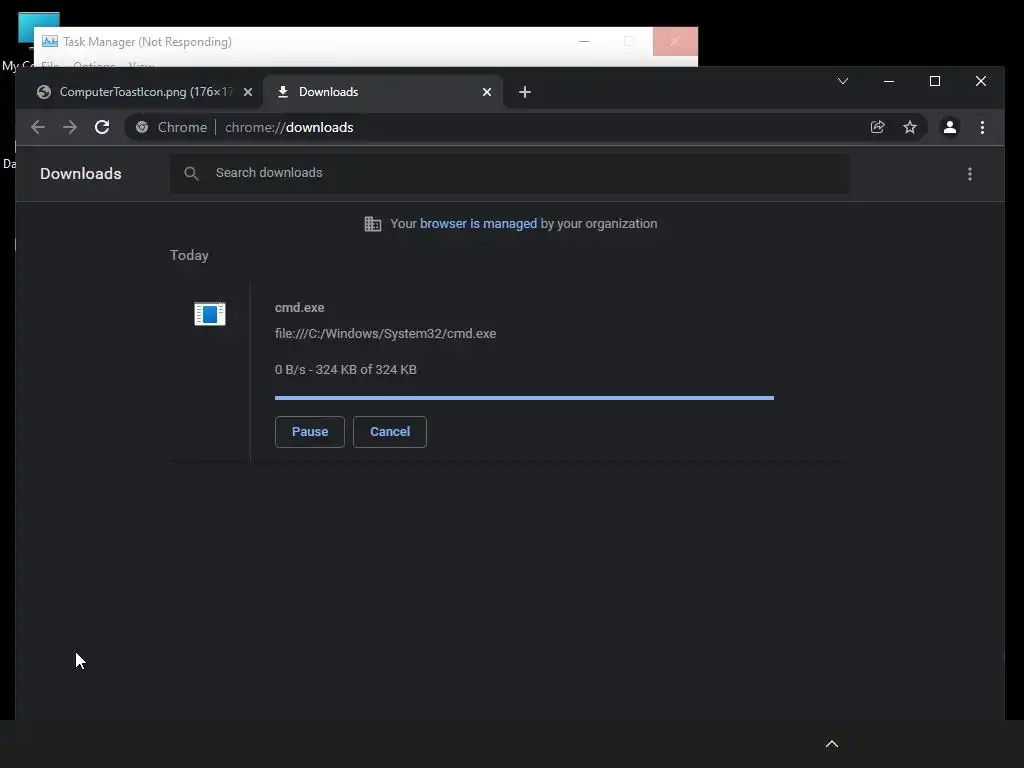Click the managed-organization building icon

[372, 224]
